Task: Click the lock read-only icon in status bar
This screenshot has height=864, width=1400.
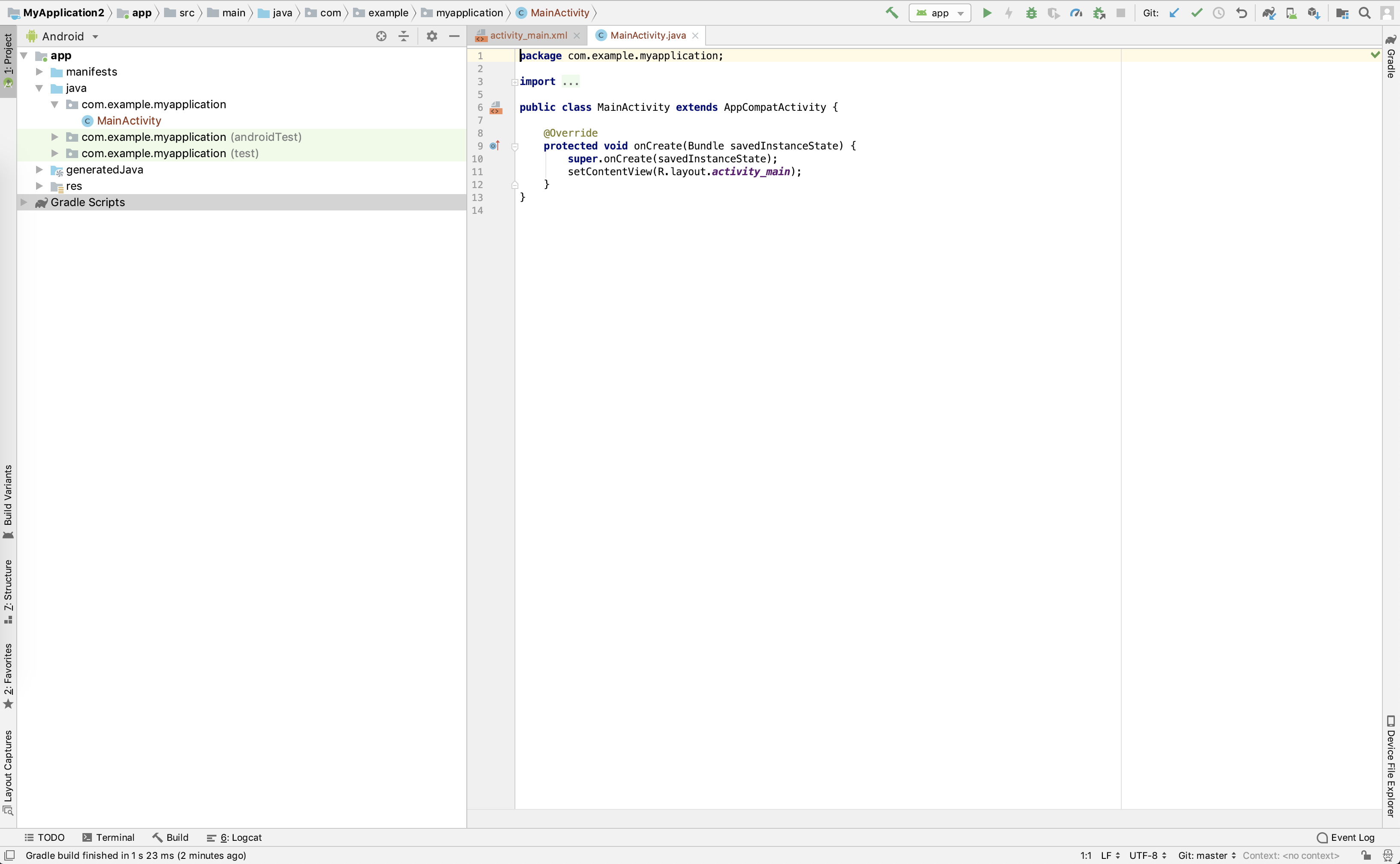Action: pyautogui.click(x=1366, y=855)
